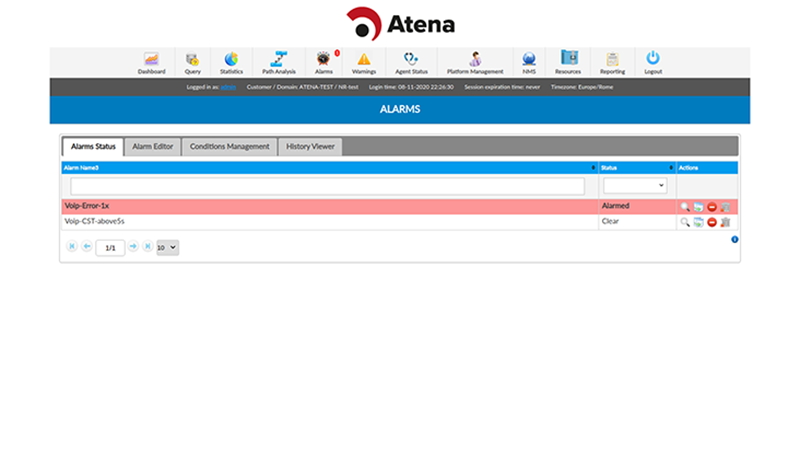Click the Query toolbar icon
This screenshot has height=453, width=800.
(x=192, y=60)
